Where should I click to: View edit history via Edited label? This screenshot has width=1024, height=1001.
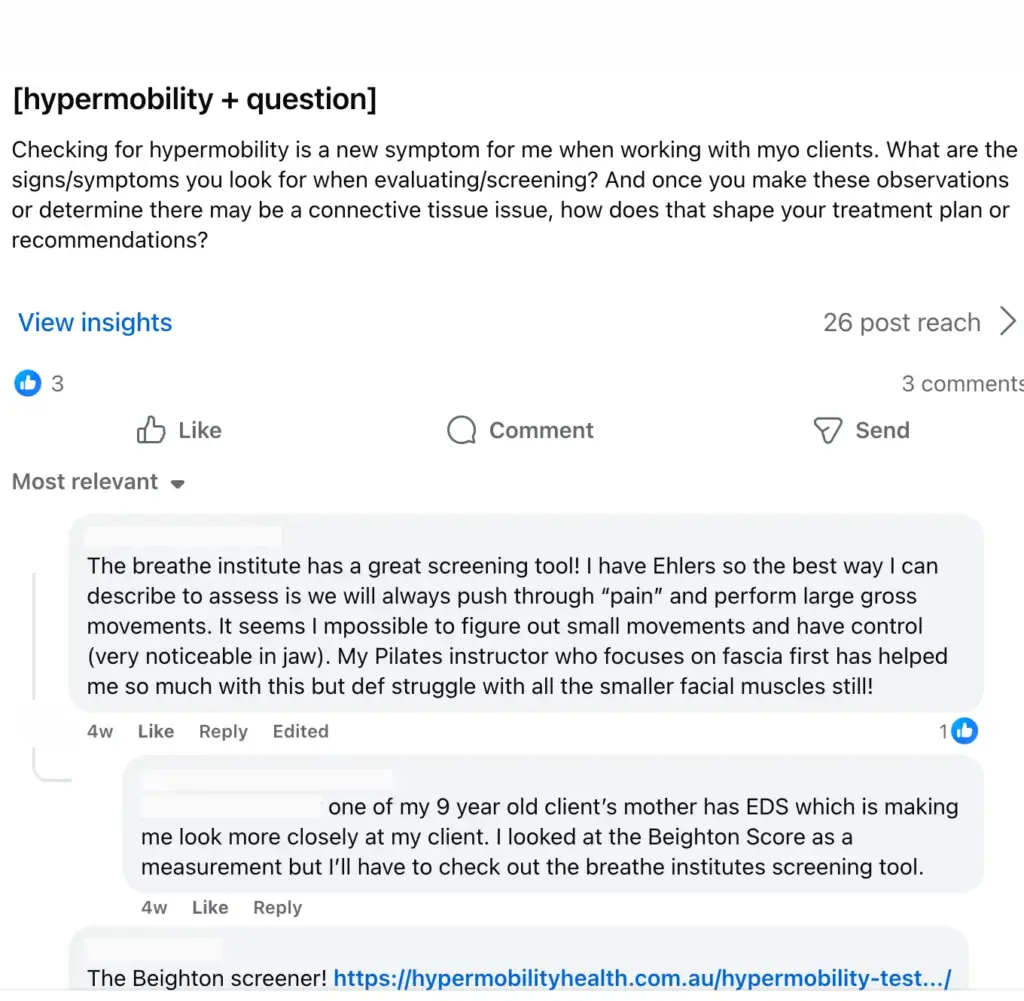coord(300,731)
